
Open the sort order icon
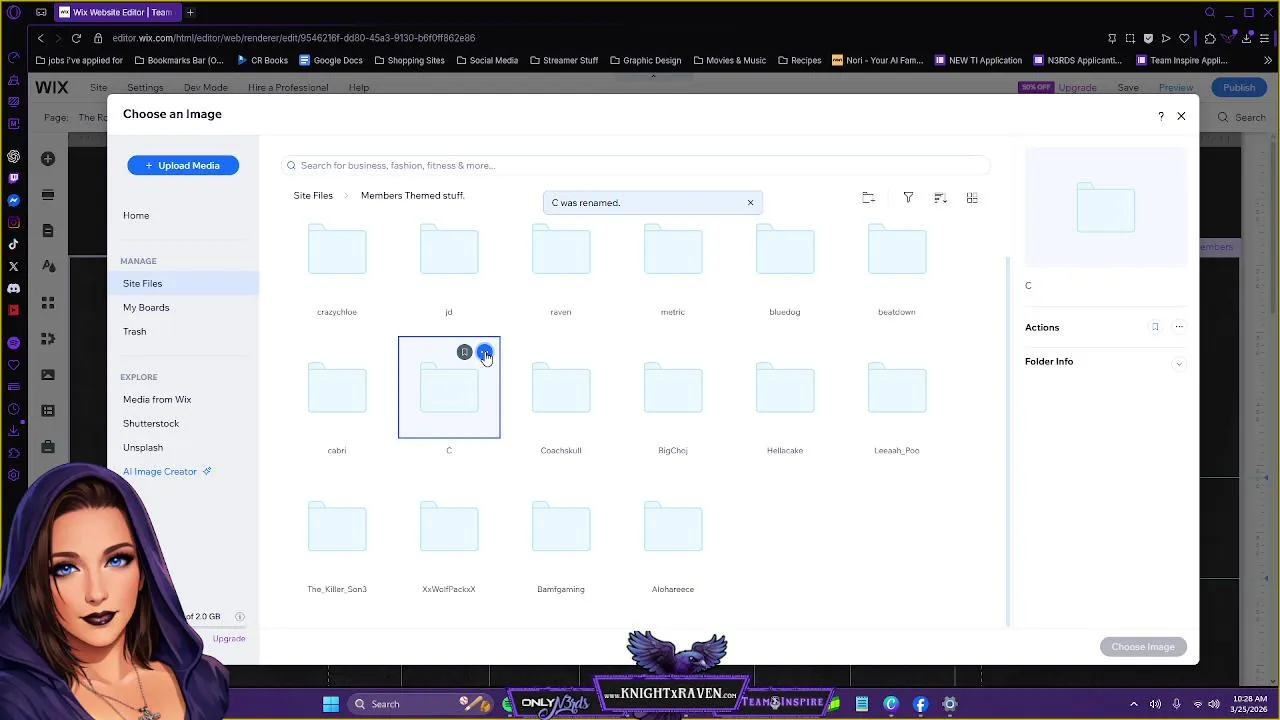(x=940, y=198)
